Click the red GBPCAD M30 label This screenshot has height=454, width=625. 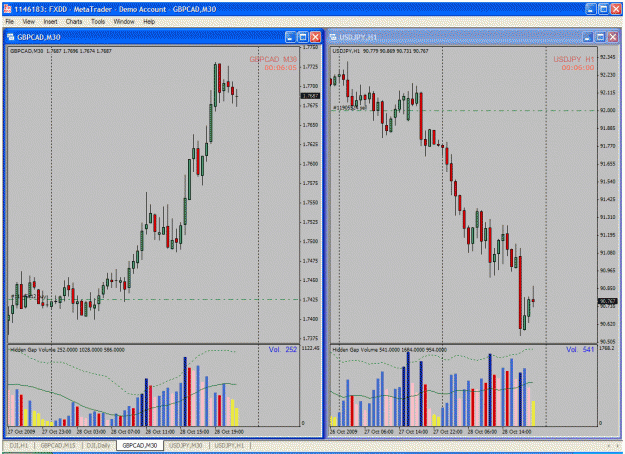(x=273, y=59)
